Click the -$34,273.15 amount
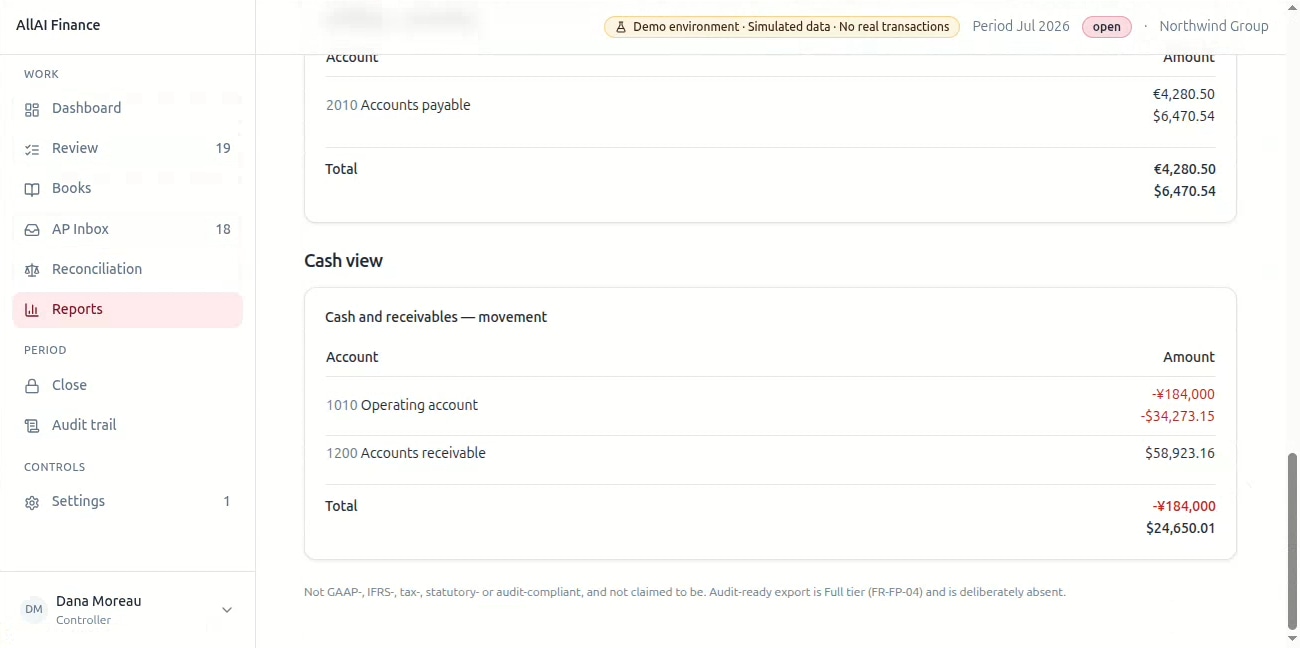The height and width of the screenshot is (648, 1300). [1177, 416]
